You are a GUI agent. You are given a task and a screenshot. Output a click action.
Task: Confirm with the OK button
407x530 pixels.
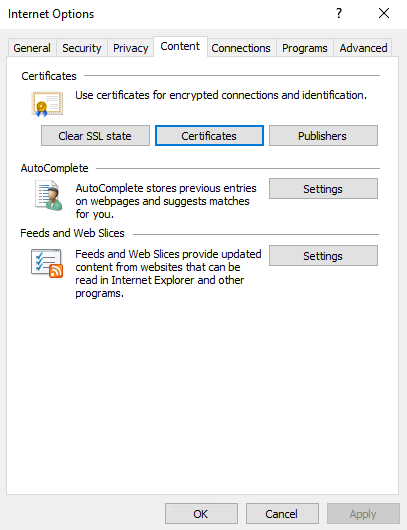click(x=201, y=514)
